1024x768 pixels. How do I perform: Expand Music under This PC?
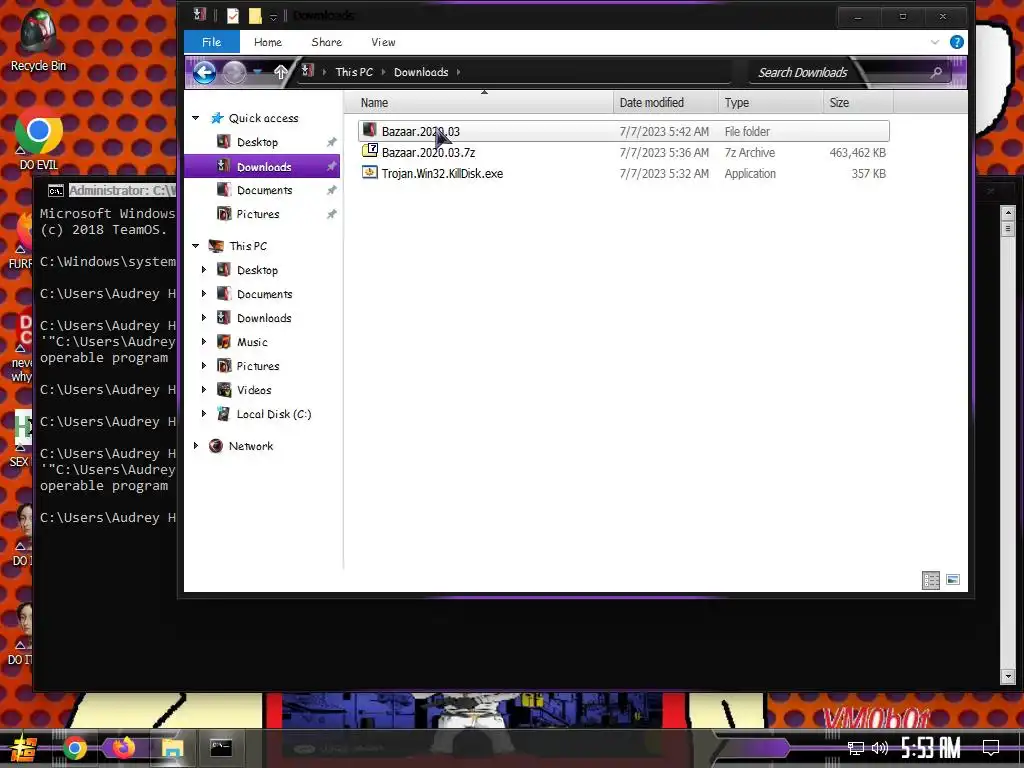point(204,342)
